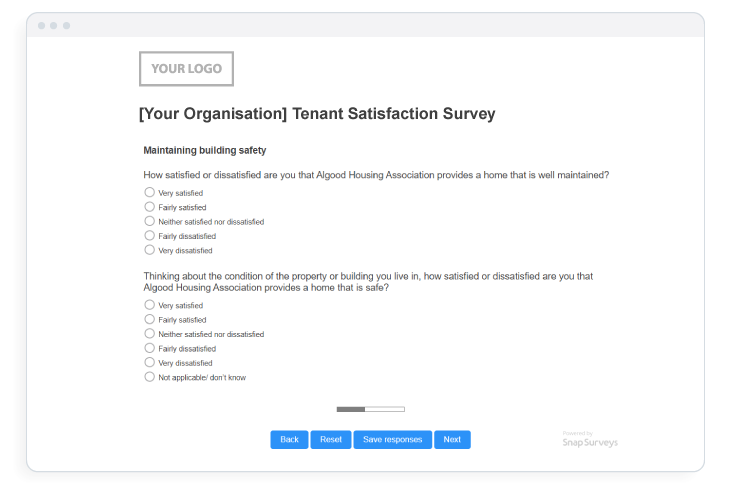The height and width of the screenshot is (487, 730).
Task: Choose Very dissatisfied for well maintained home
Action: pyautogui.click(x=149, y=250)
